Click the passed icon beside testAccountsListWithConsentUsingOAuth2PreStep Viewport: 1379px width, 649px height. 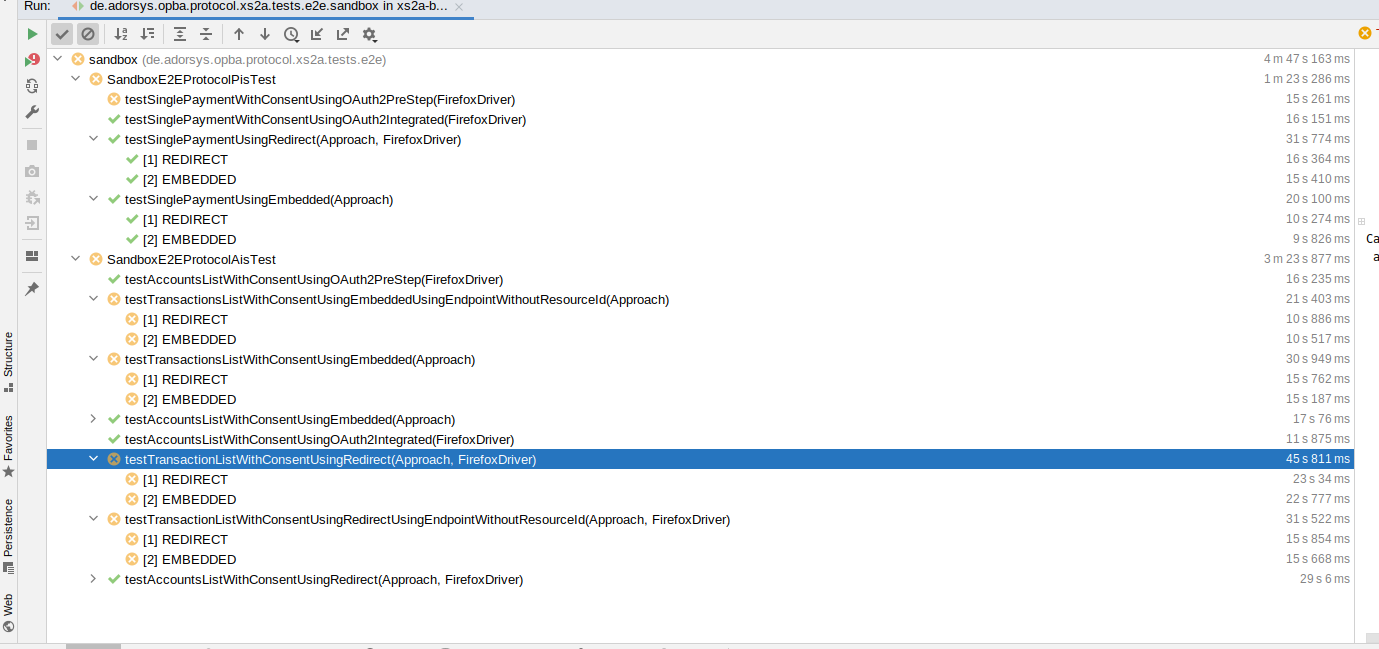click(x=114, y=280)
